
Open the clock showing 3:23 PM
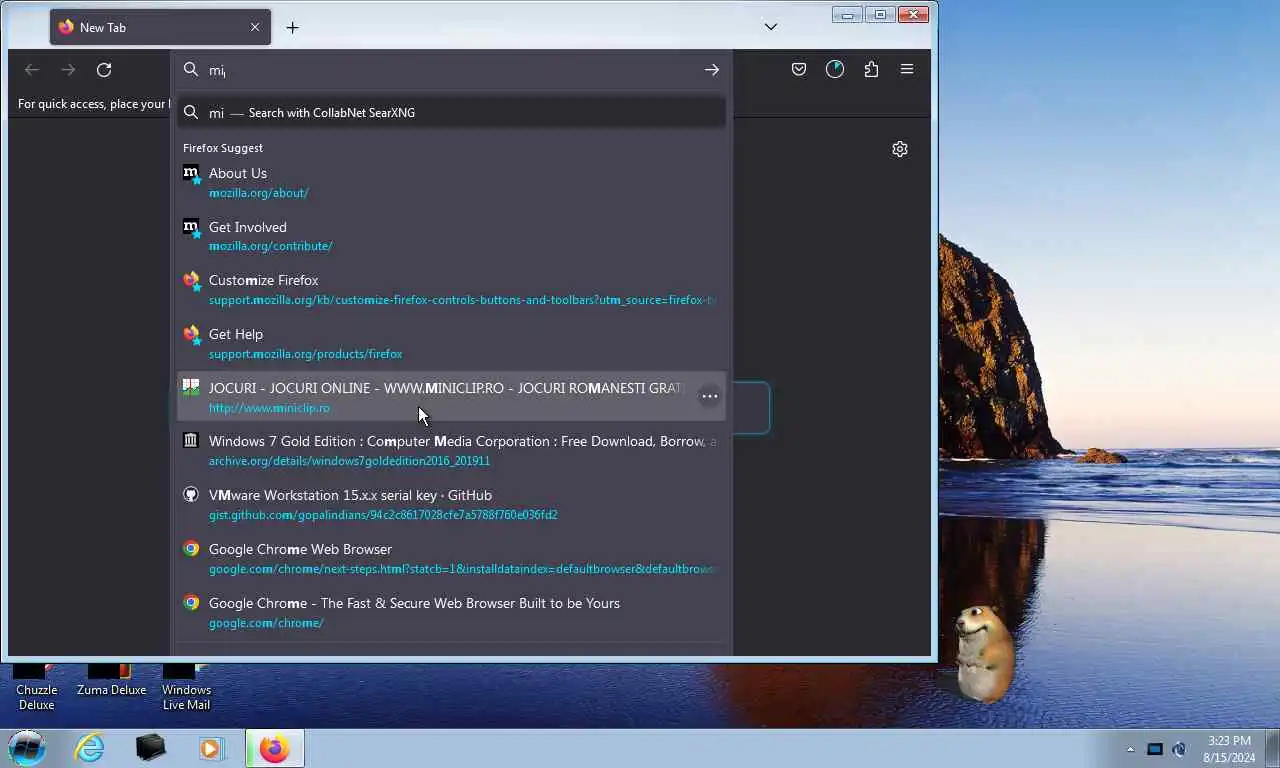(x=1229, y=749)
